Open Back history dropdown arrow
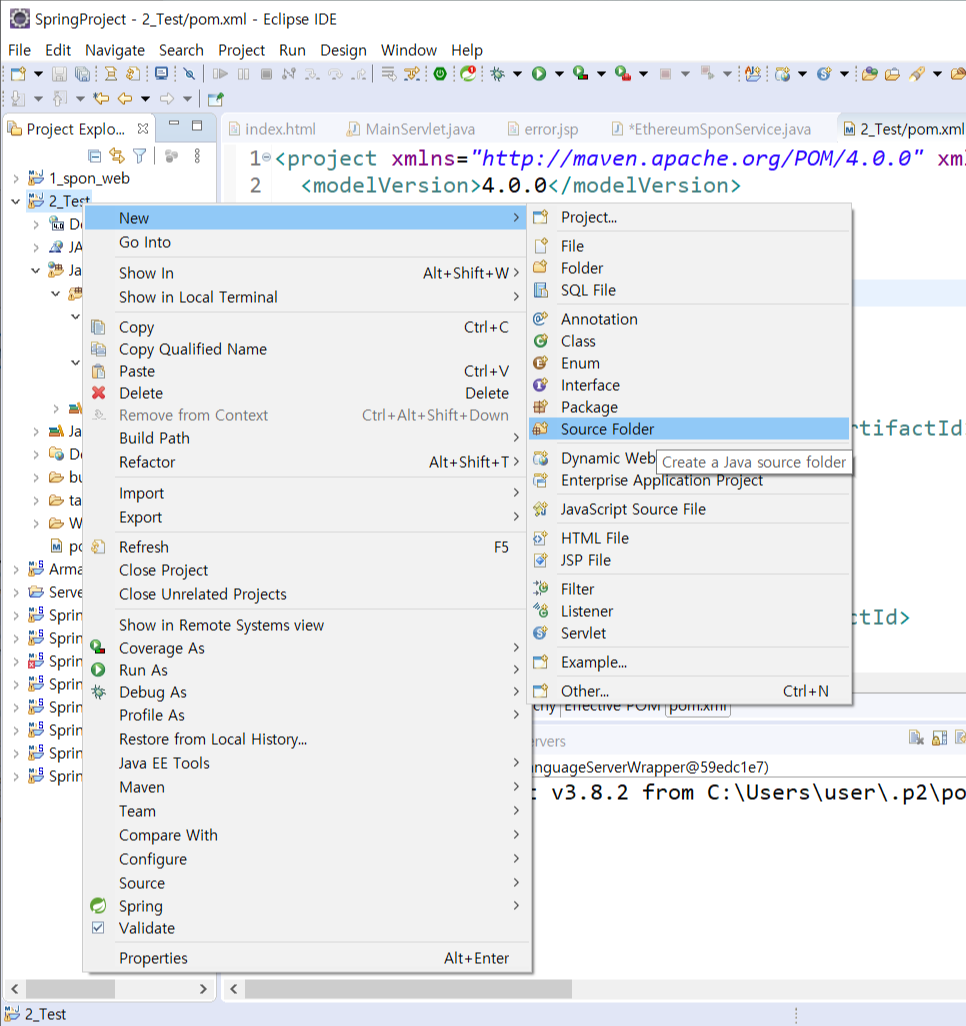The height and width of the screenshot is (1026, 966). tap(145, 99)
